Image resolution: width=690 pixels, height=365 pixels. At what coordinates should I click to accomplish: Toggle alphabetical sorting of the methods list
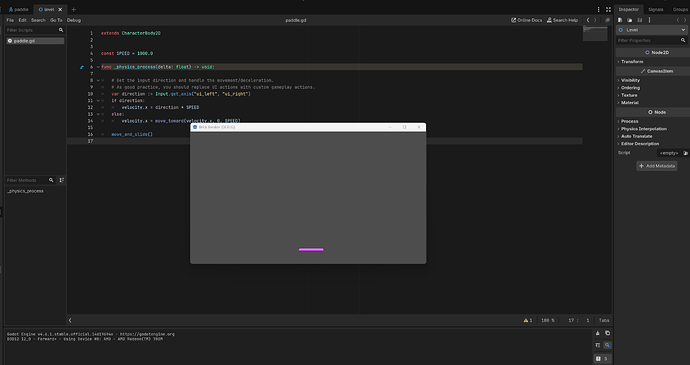click(x=62, y=180)
